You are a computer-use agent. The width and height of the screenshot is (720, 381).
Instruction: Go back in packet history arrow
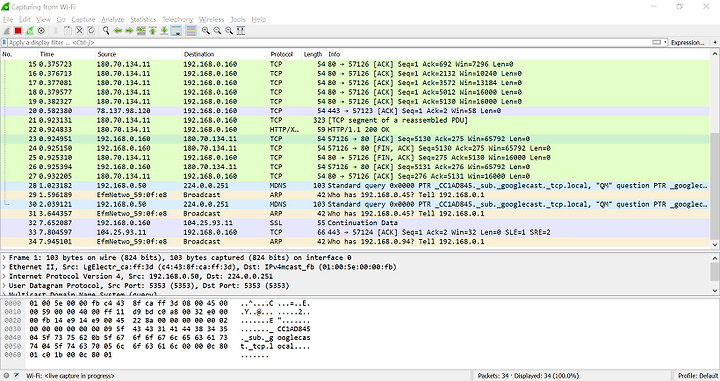click(x=118, y=31)
